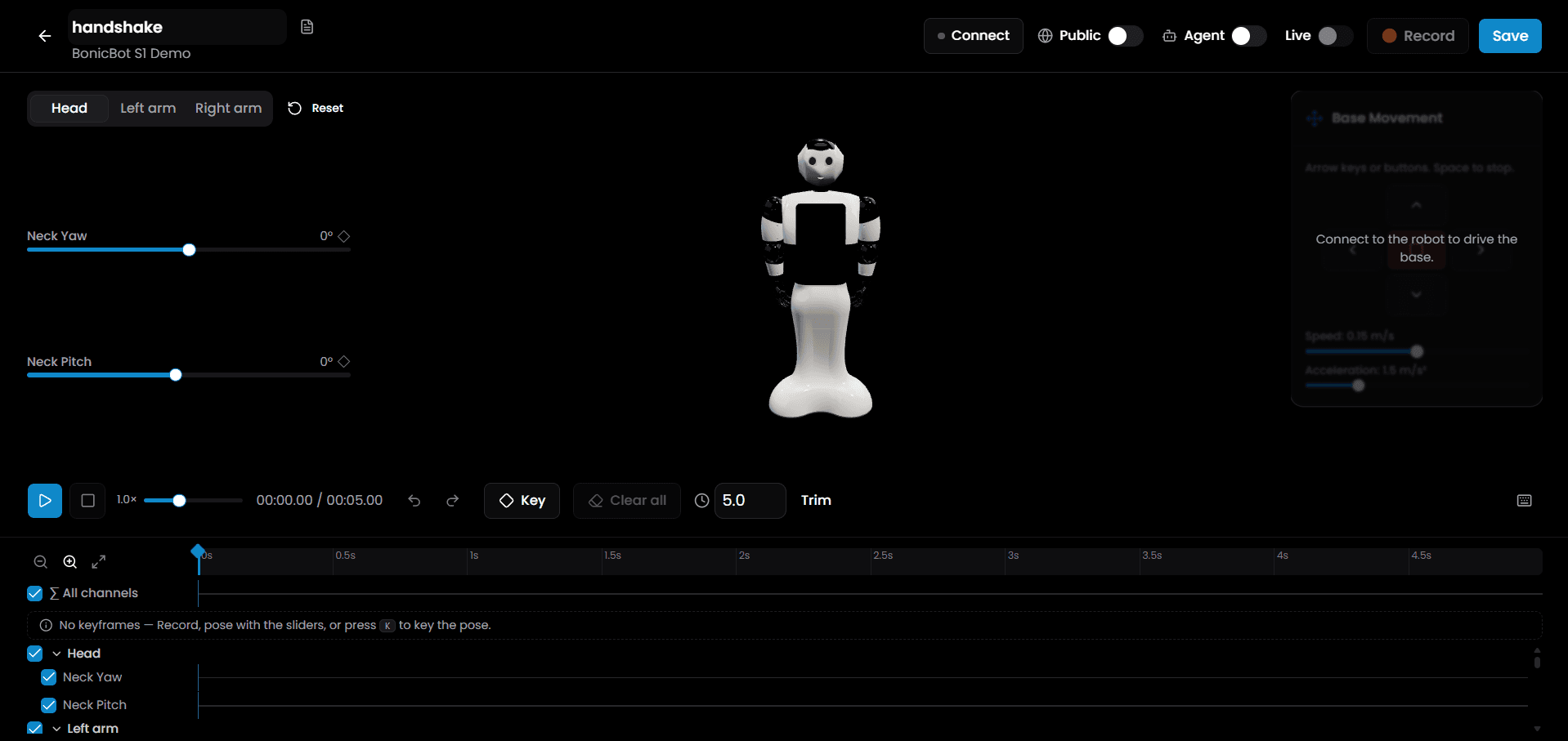Fit timeline to view with expand icon
This screenshot has height=741, width=1568.
coord(99,562)
